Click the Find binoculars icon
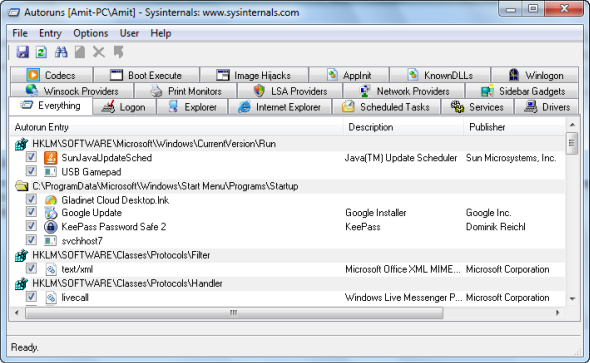This screenshot has width=590, height=363. [61, 52]
